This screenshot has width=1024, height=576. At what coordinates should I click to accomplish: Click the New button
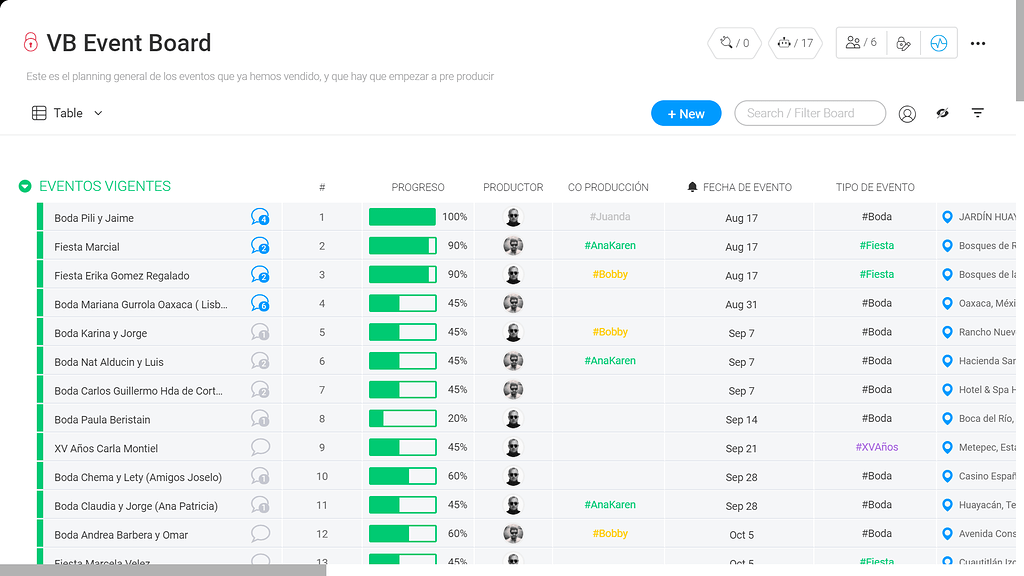coord(686,114)
